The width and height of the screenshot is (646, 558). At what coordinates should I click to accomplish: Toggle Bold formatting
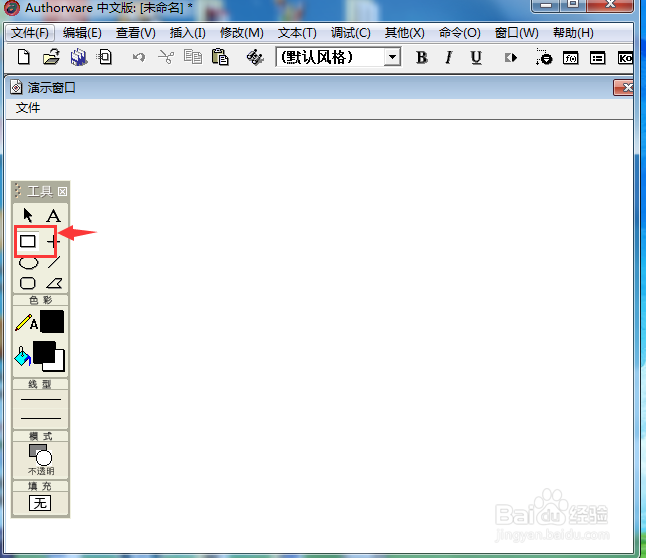(x=421, y=57)
